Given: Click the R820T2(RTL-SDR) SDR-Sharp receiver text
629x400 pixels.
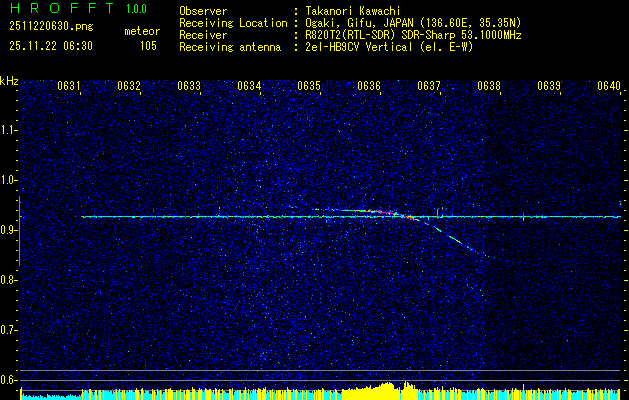Looking at the screenshot, I should pos(413,35).
